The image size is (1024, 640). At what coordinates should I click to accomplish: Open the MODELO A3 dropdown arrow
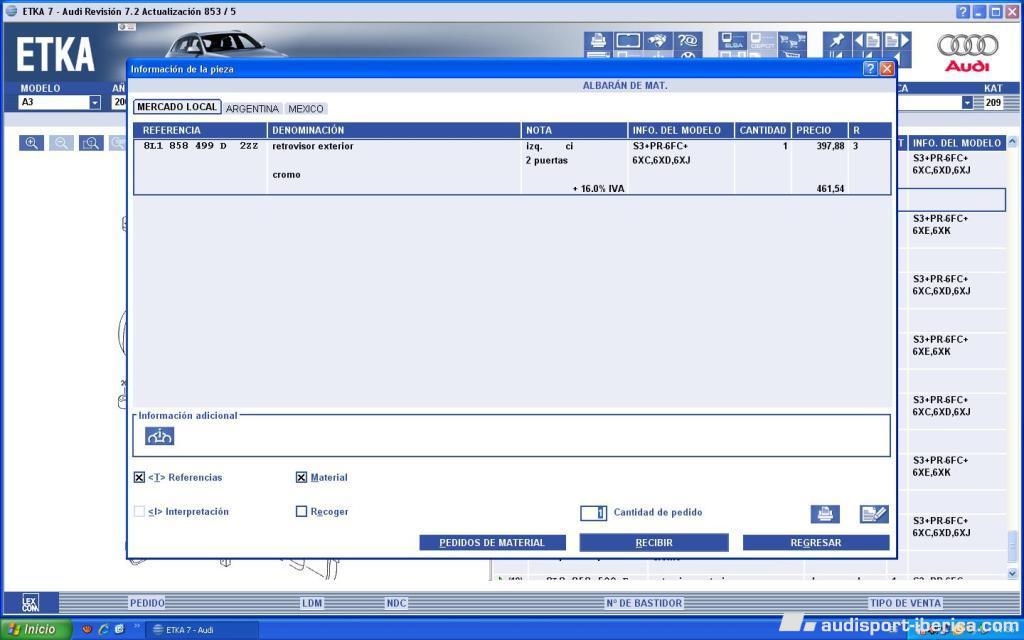click(x=95, y=103)
